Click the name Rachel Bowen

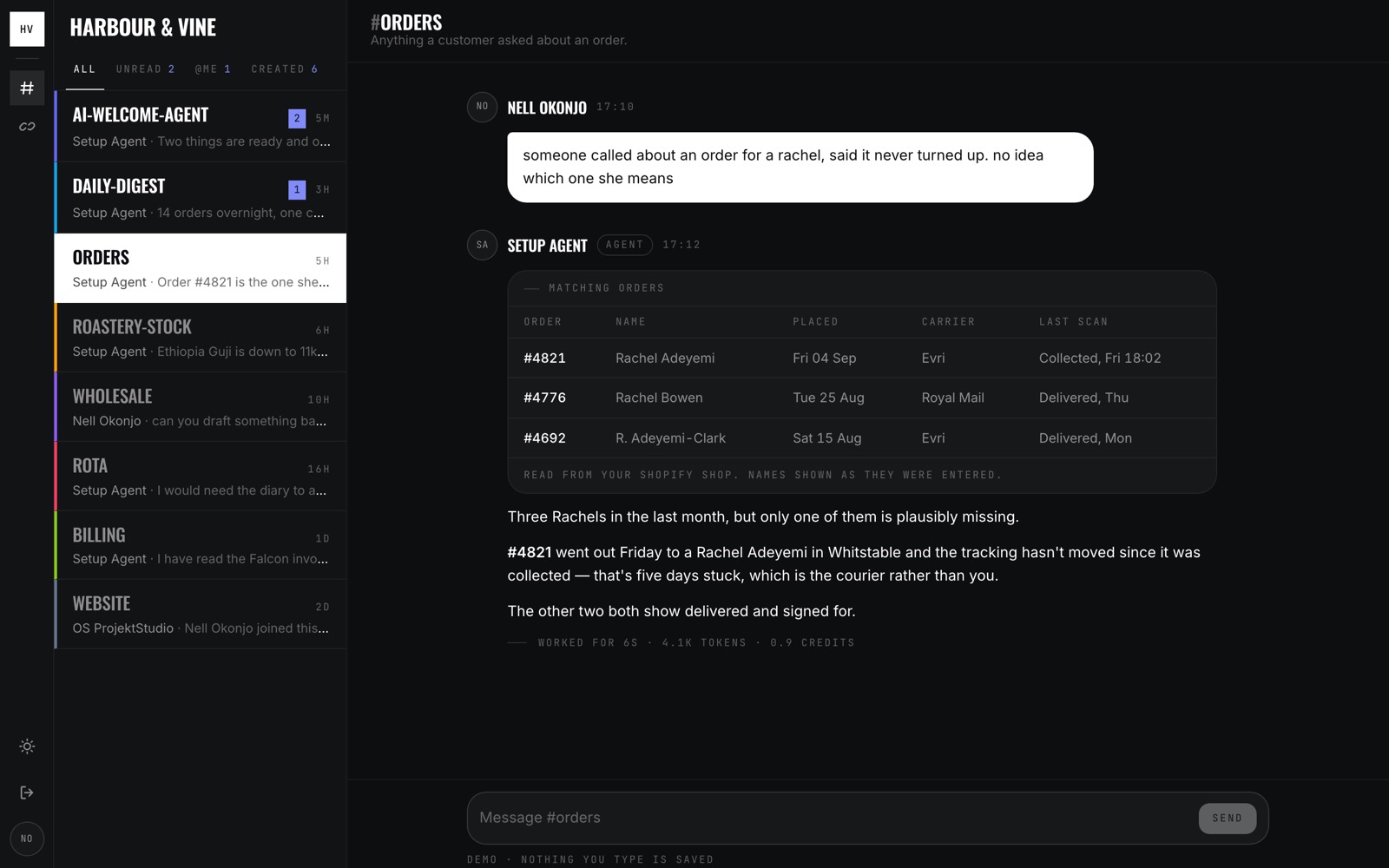coord(659,398)
